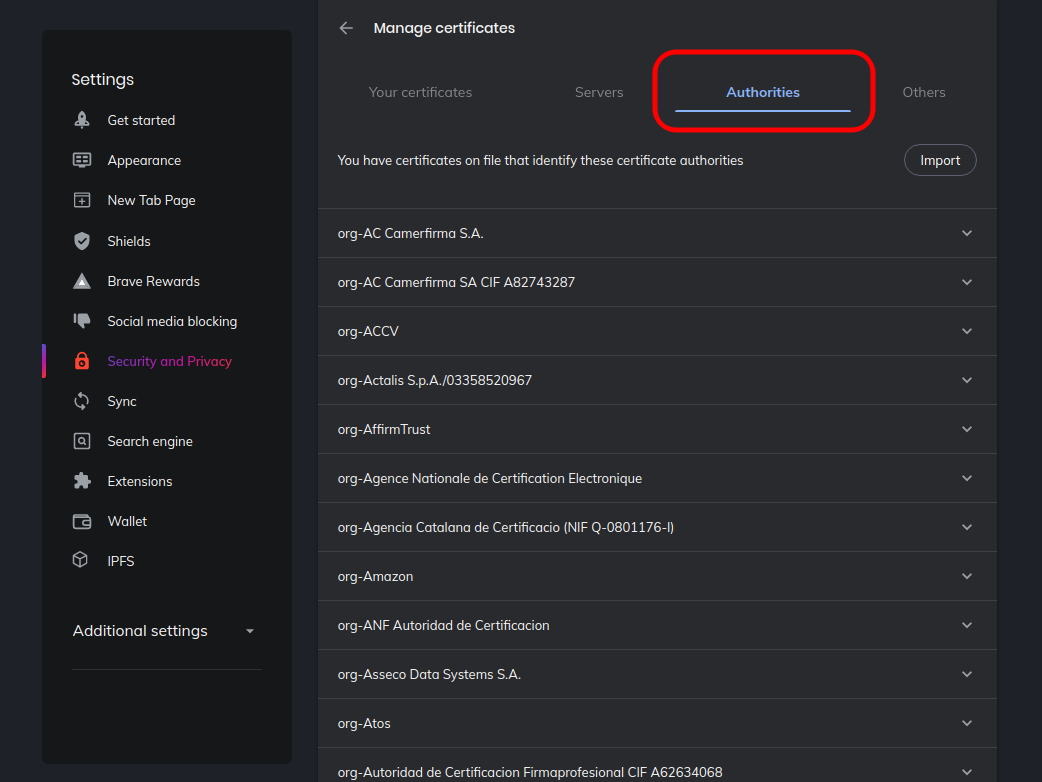Image resolution: width=1042 pixels, height=782 pixels.
Task: Click the Appearance icon in sidebar
Action: pos(82,160)
